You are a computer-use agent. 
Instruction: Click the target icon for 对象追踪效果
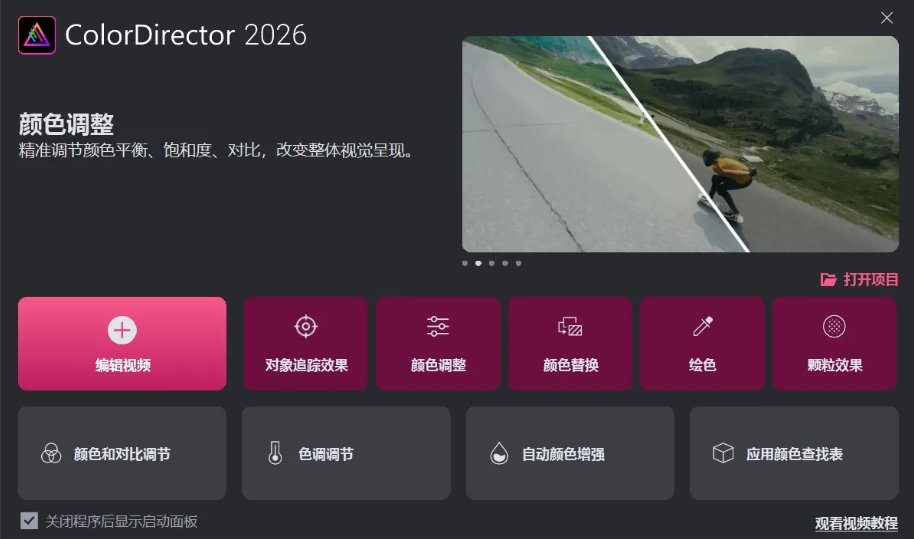pos(306,326)
